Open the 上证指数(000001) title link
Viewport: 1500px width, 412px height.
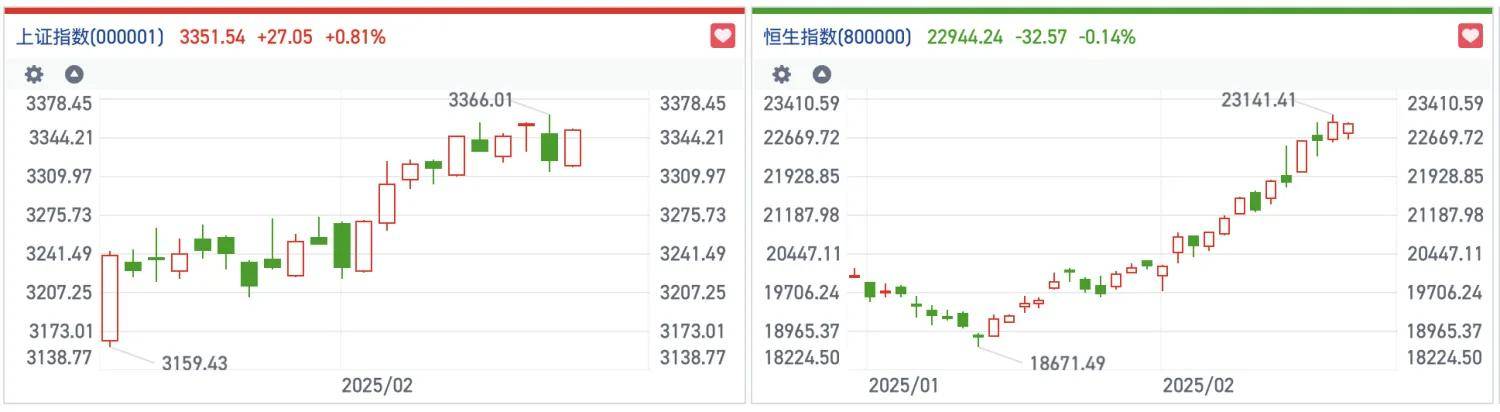coord(88,37)
